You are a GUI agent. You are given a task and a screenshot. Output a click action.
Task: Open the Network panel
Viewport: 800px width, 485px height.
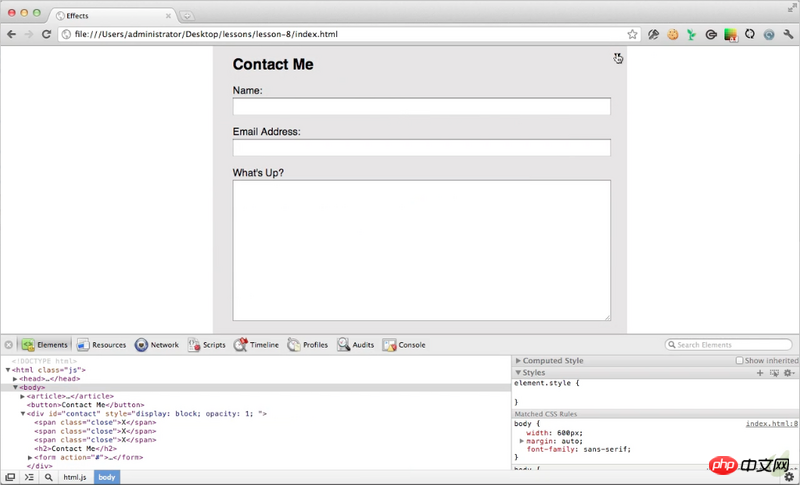coord(157,345)
